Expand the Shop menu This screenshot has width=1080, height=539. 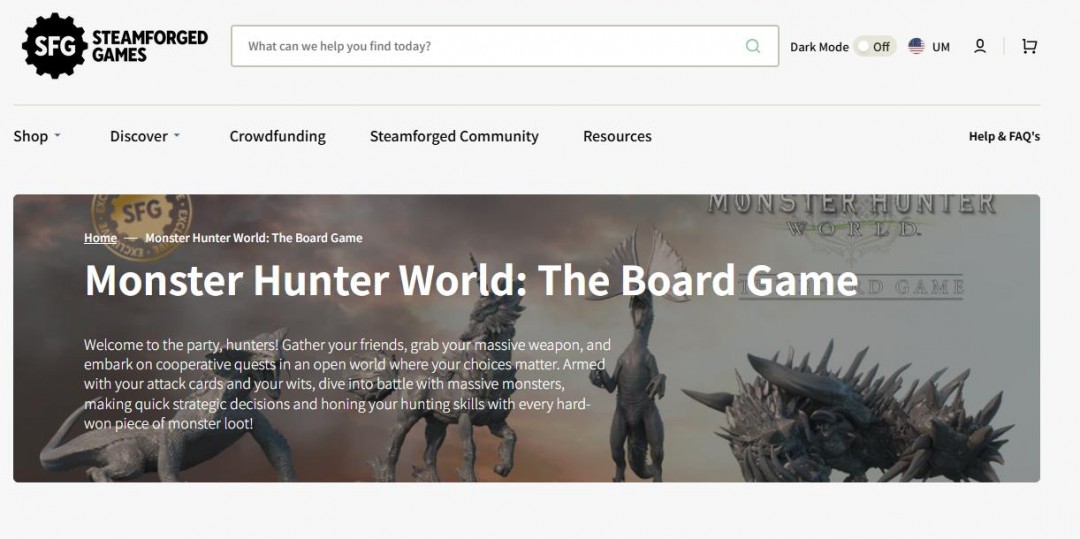pyautogui.click(x=37, y=136)
